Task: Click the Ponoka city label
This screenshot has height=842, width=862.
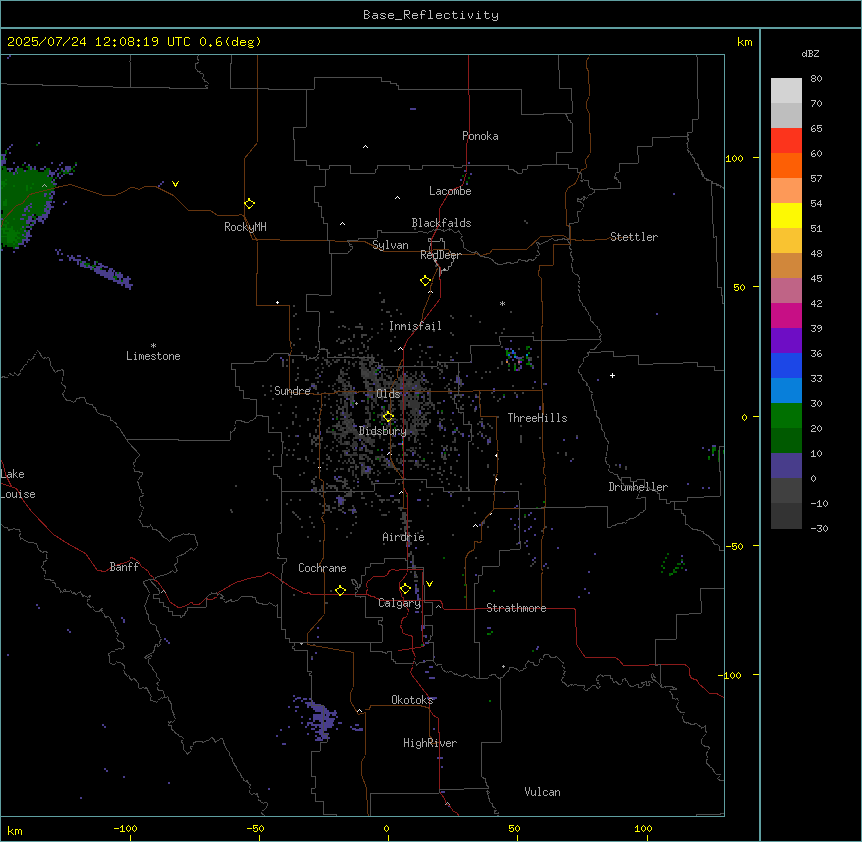Action: [x=480, y=136]
